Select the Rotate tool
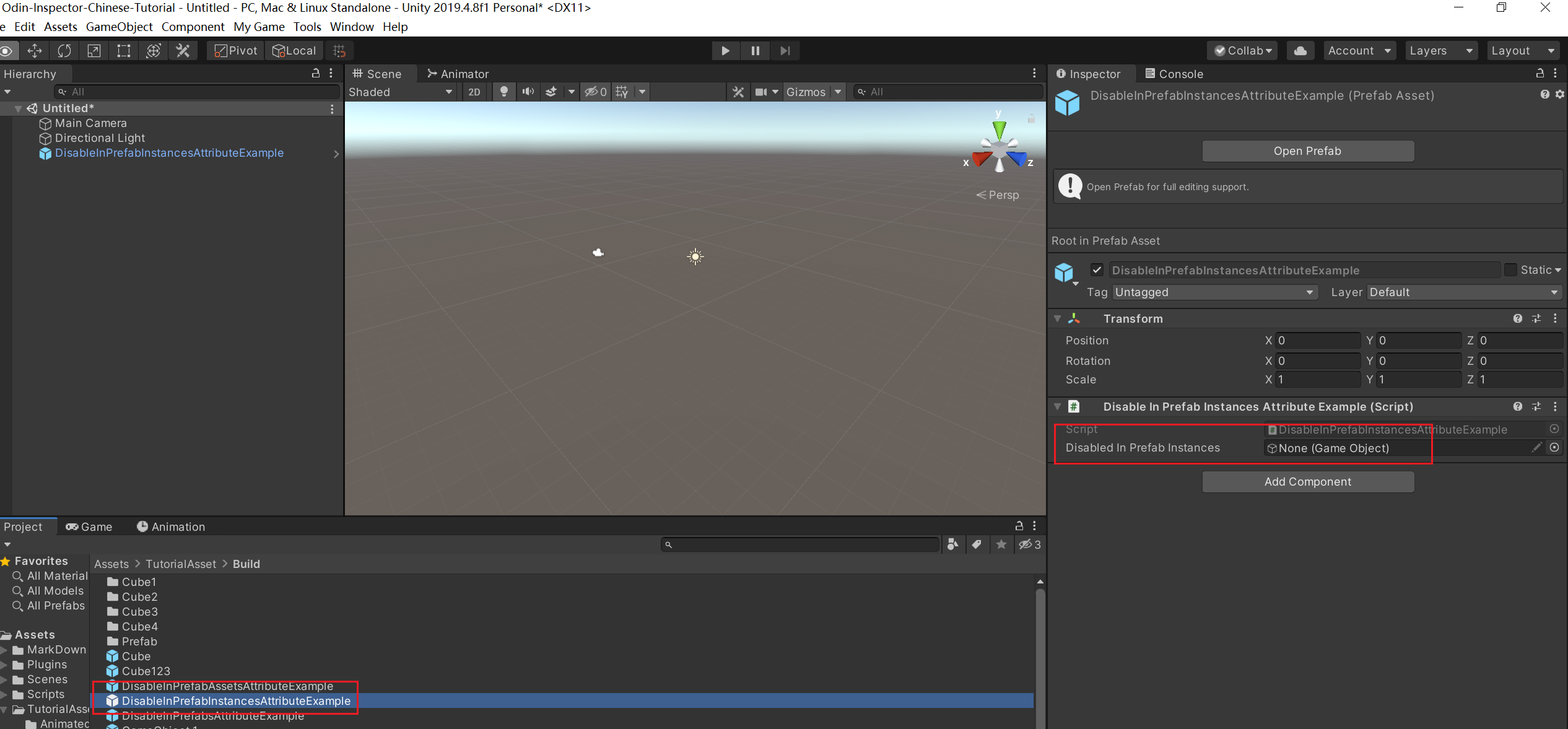This screenshot has width=1568, height=729. [64, 51]
